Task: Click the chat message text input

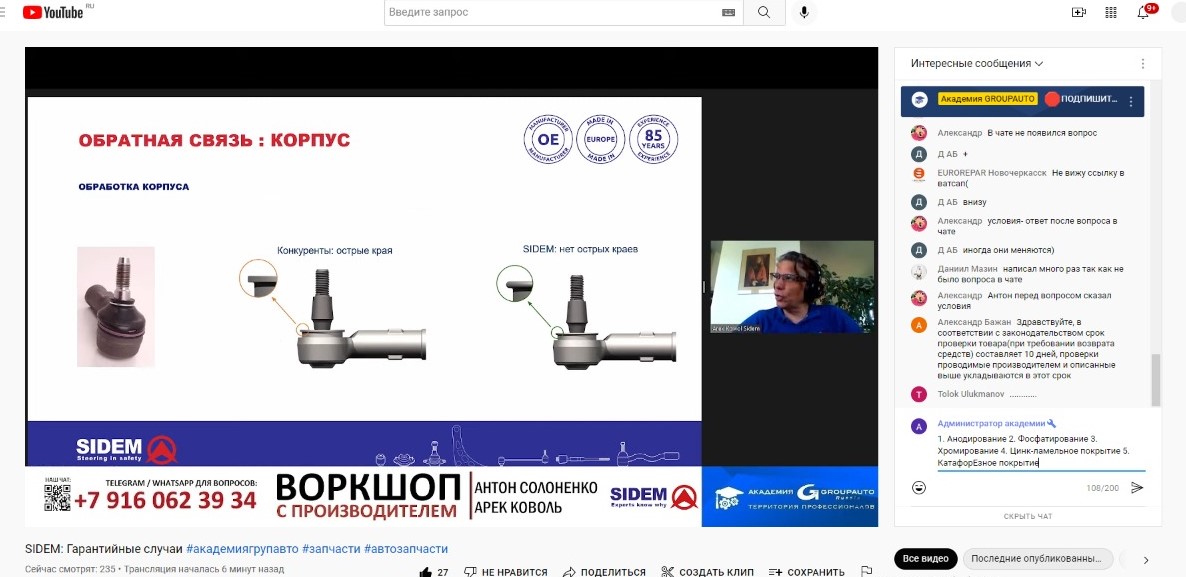Action: (1041, 451)
